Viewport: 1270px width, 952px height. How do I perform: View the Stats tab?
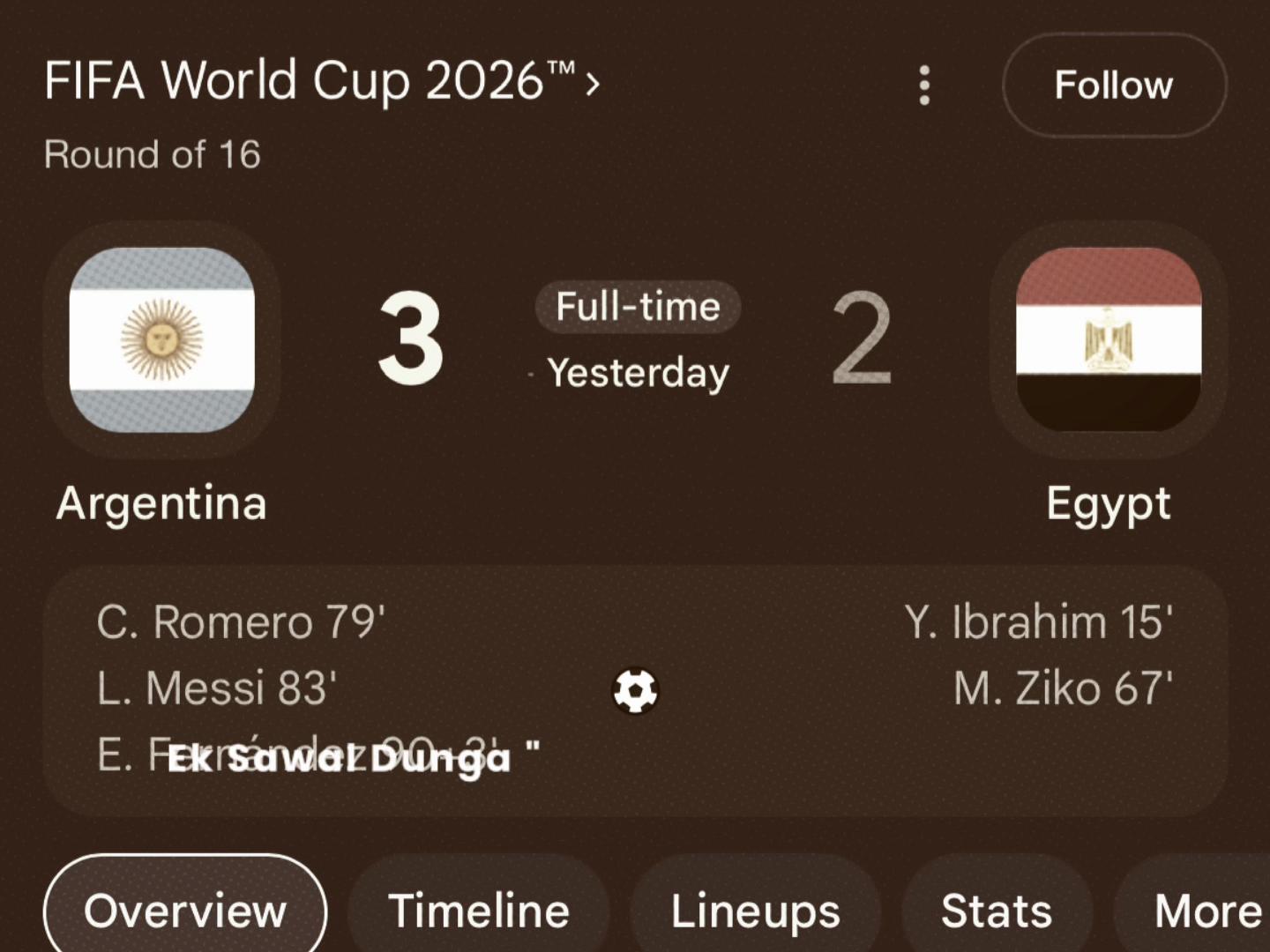pyautogui.click(x=997, y=910)
